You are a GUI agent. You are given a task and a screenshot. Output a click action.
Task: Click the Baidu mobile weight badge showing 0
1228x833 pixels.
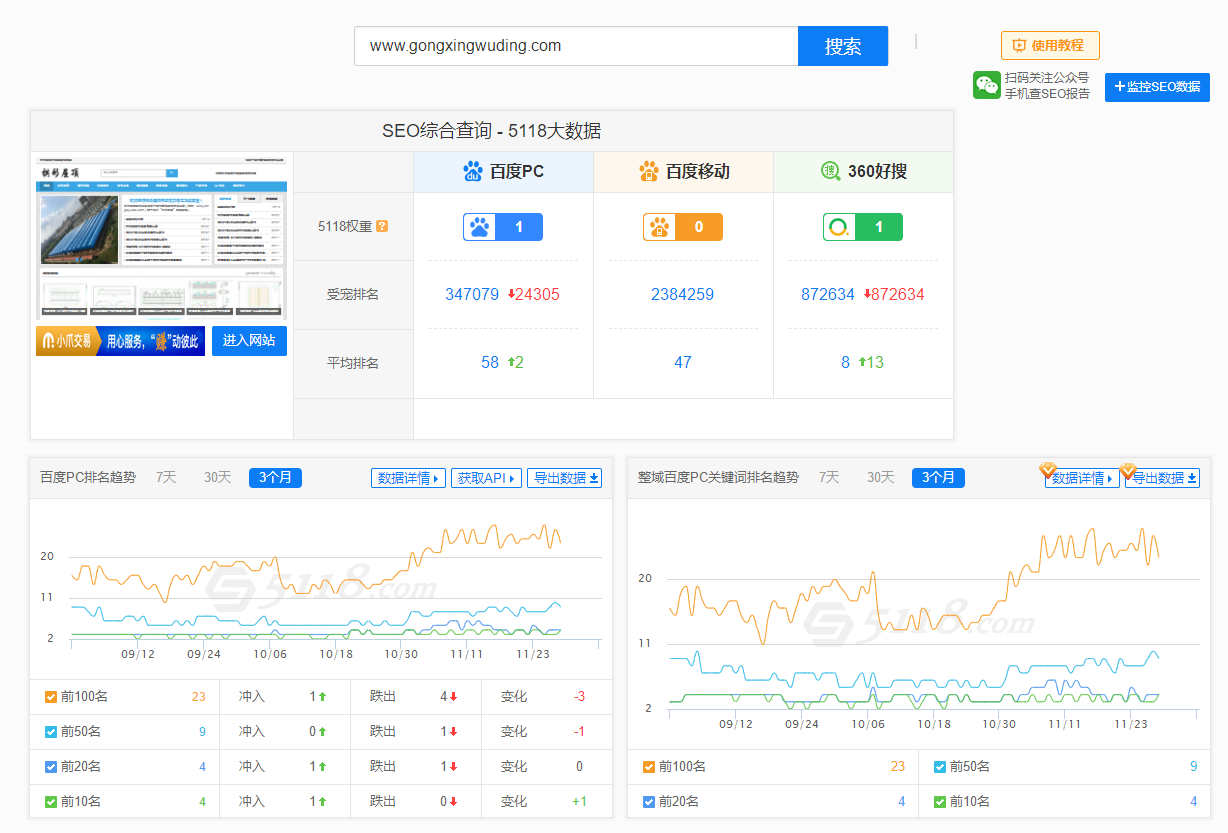pyautogui.click(x=683, y=227)
